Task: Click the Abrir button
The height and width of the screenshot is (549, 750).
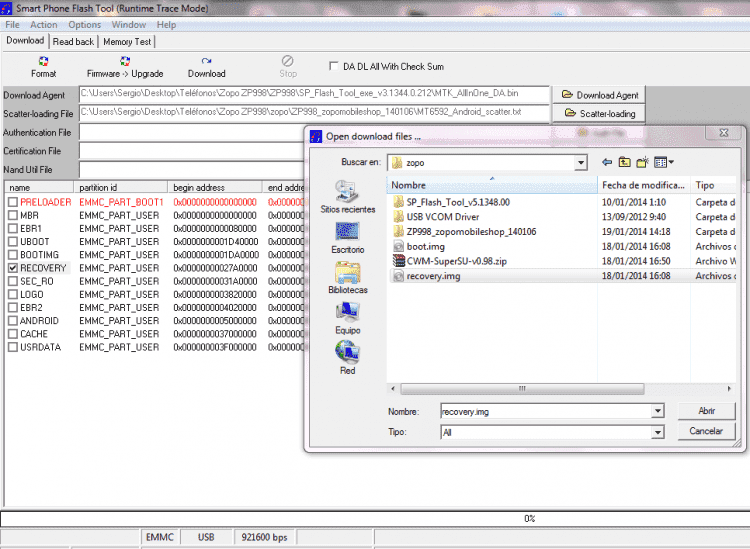Action: [706, 411]
